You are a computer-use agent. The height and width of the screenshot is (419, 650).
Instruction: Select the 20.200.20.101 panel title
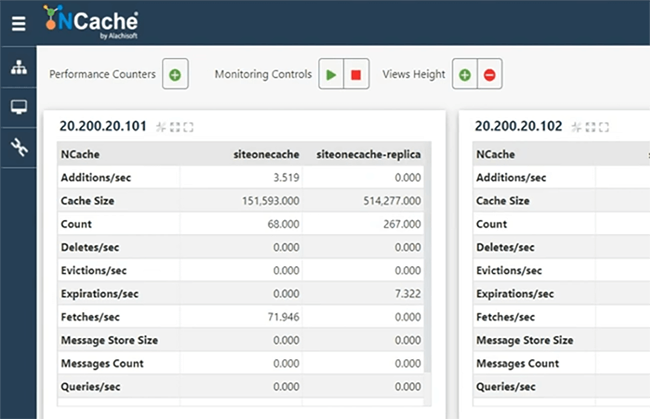[103, 126]
